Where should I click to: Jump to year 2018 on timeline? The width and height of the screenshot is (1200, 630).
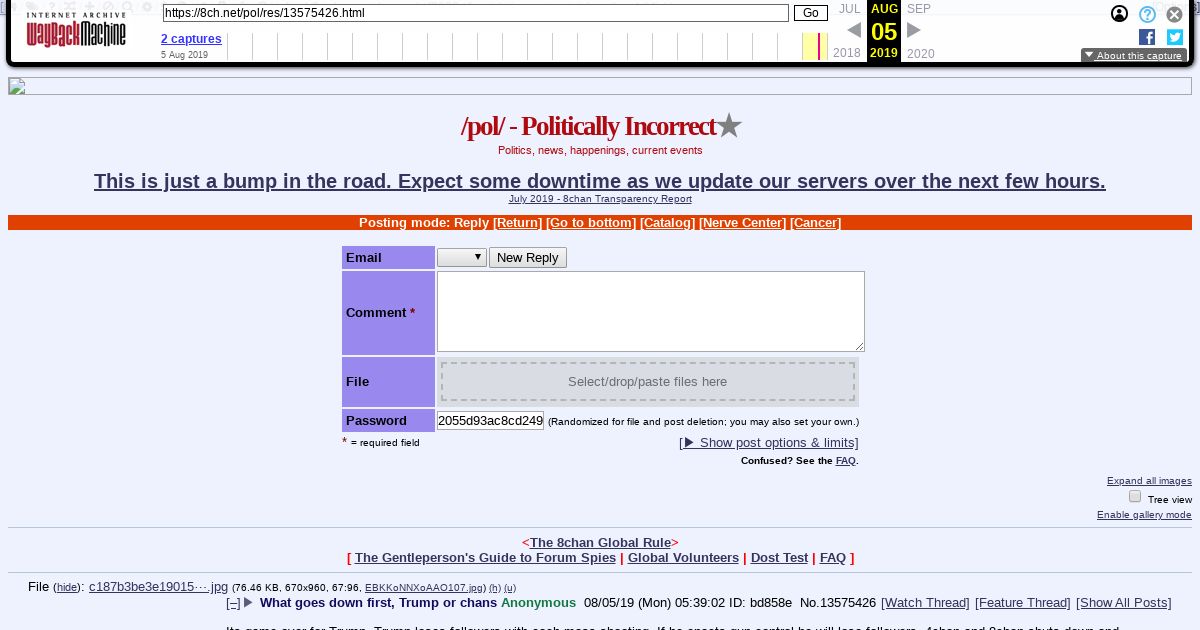(847, 53)
